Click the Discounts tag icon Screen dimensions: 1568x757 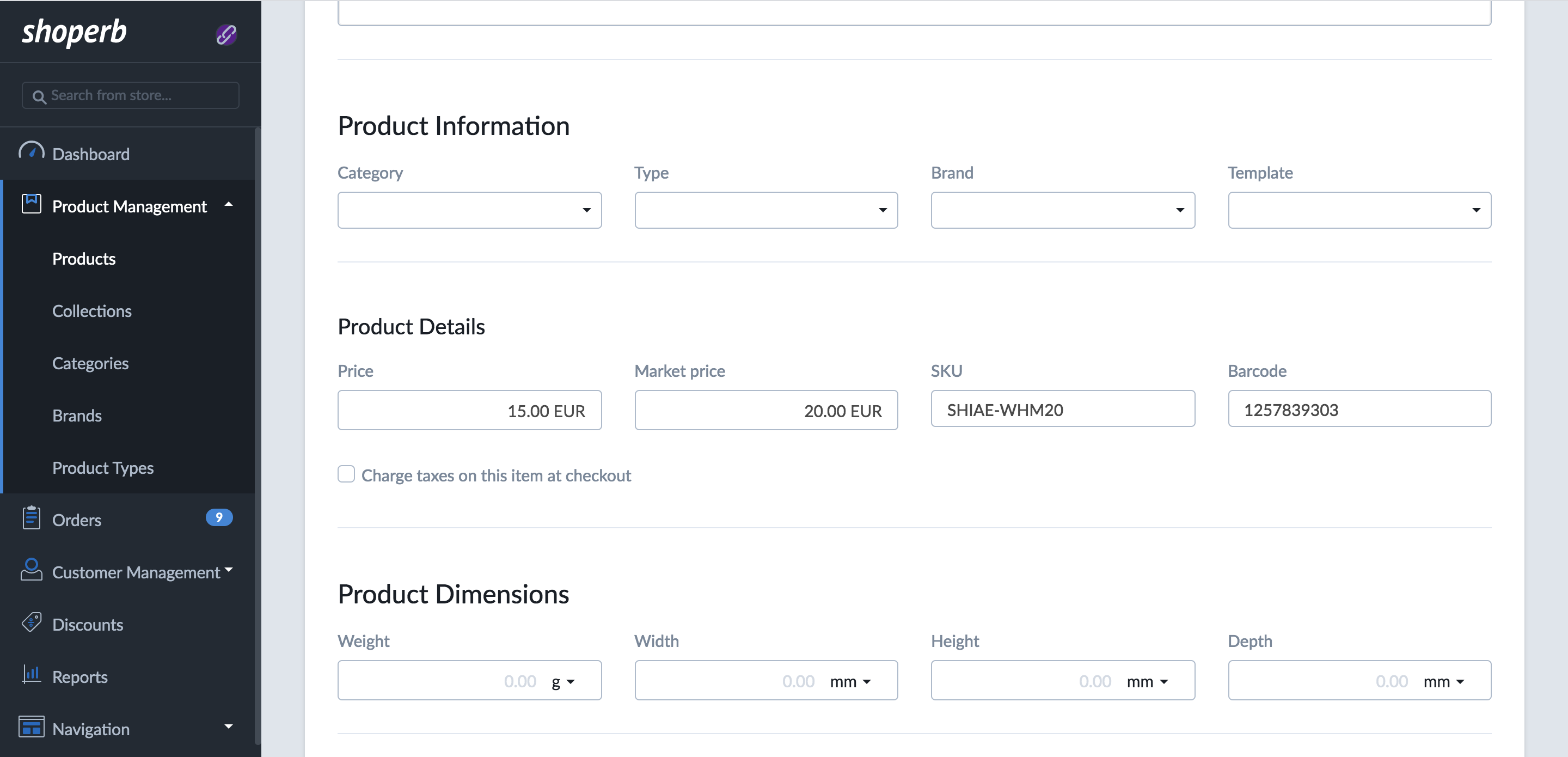(31, 622)
